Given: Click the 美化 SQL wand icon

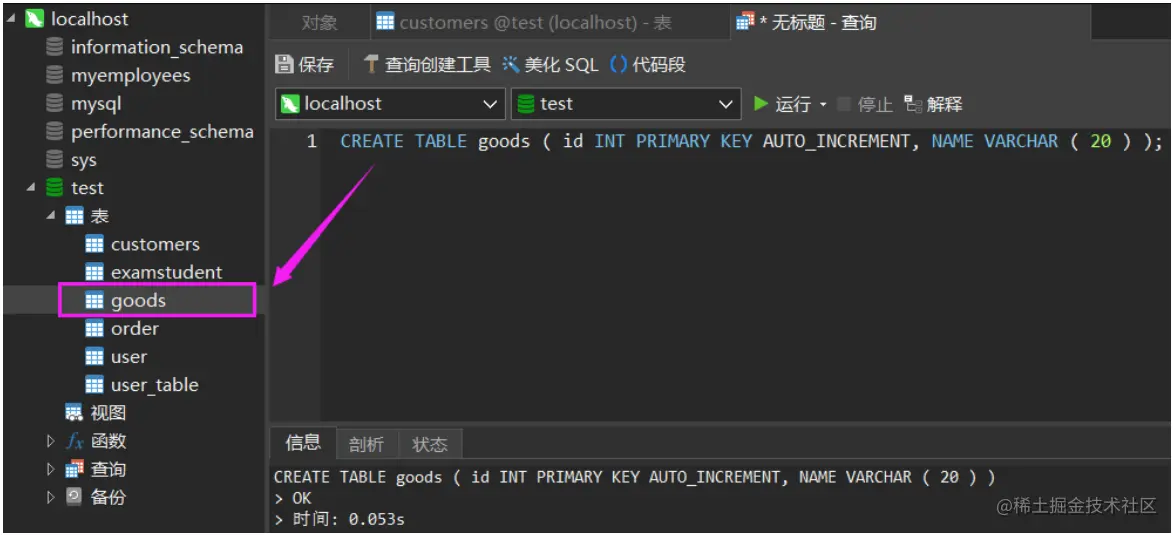Looking at the screenshot, I should point(511,65).
